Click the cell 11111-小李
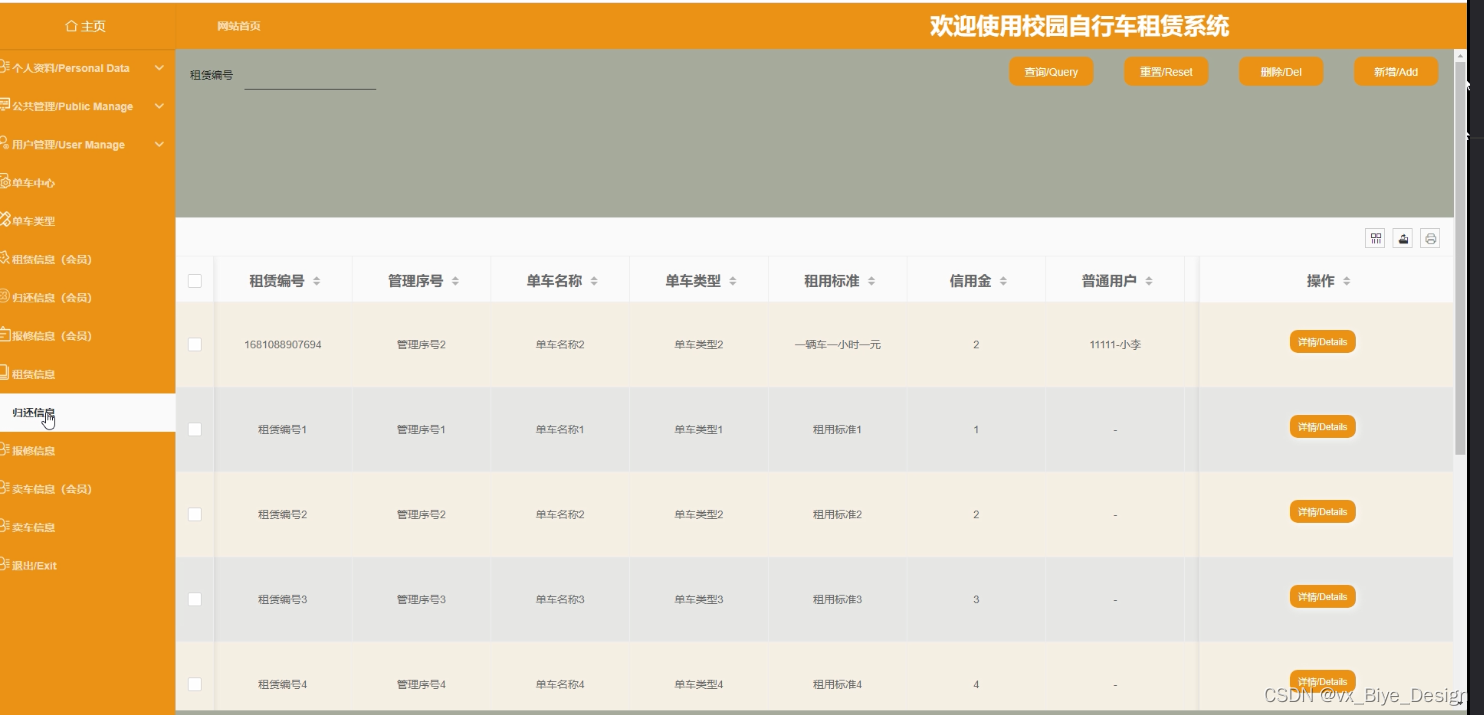Viewport: 1484px width, 715px height. pos(1115,344)
